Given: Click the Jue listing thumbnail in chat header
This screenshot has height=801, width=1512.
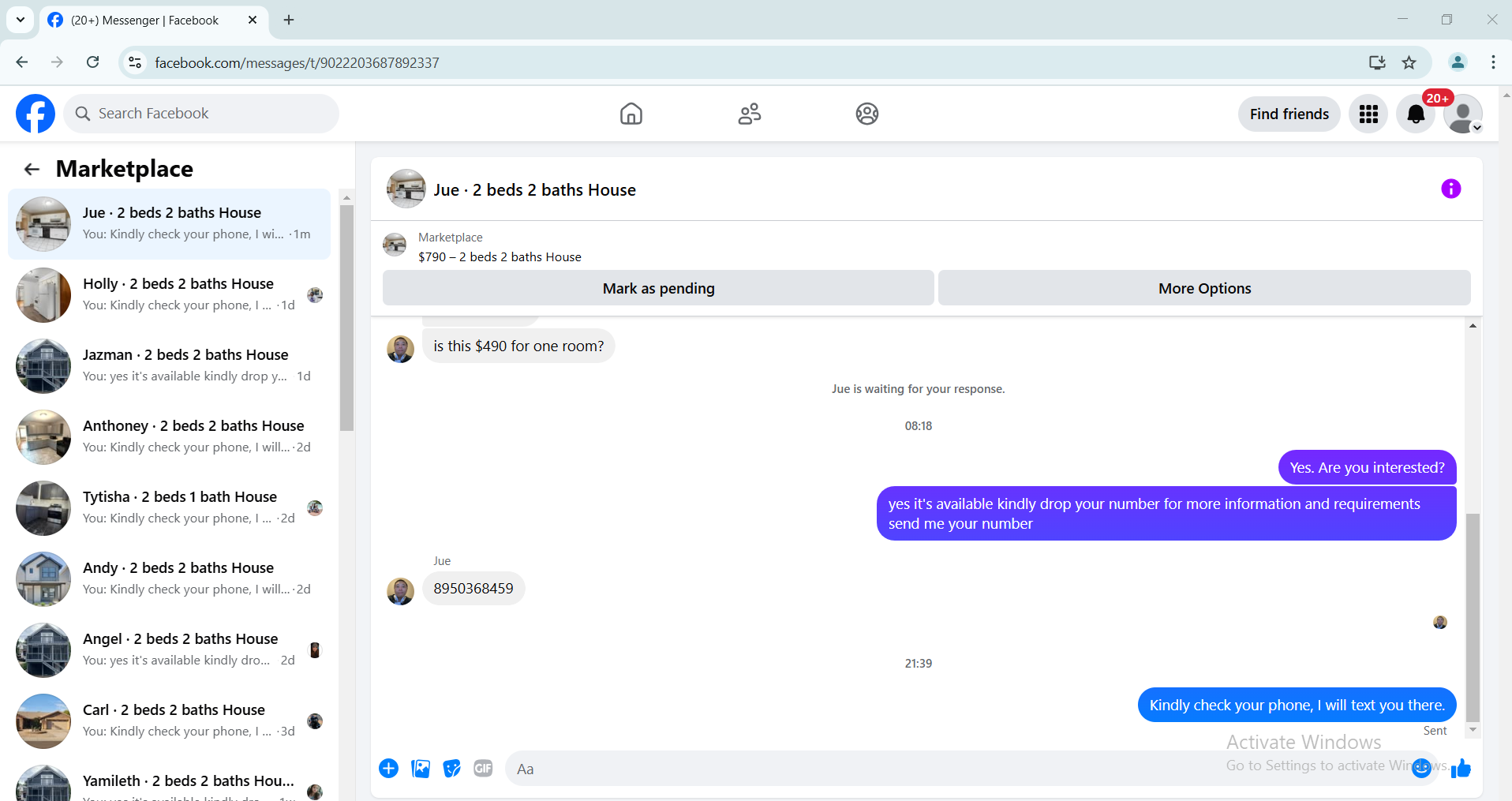Looking at the screenshot, I should pyautogui.click(x=406, y=189).
